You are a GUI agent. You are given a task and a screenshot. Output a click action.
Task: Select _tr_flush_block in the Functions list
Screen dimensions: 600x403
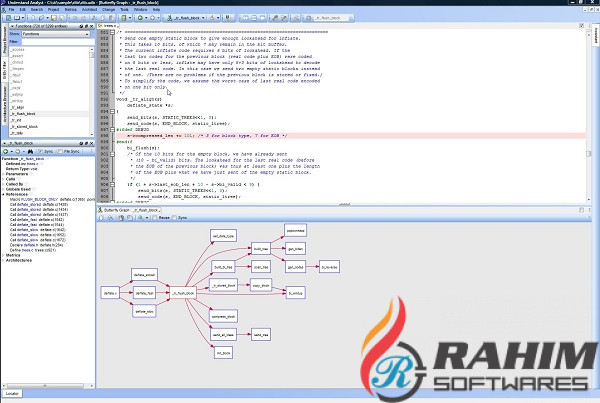click(x=23, y=114)
